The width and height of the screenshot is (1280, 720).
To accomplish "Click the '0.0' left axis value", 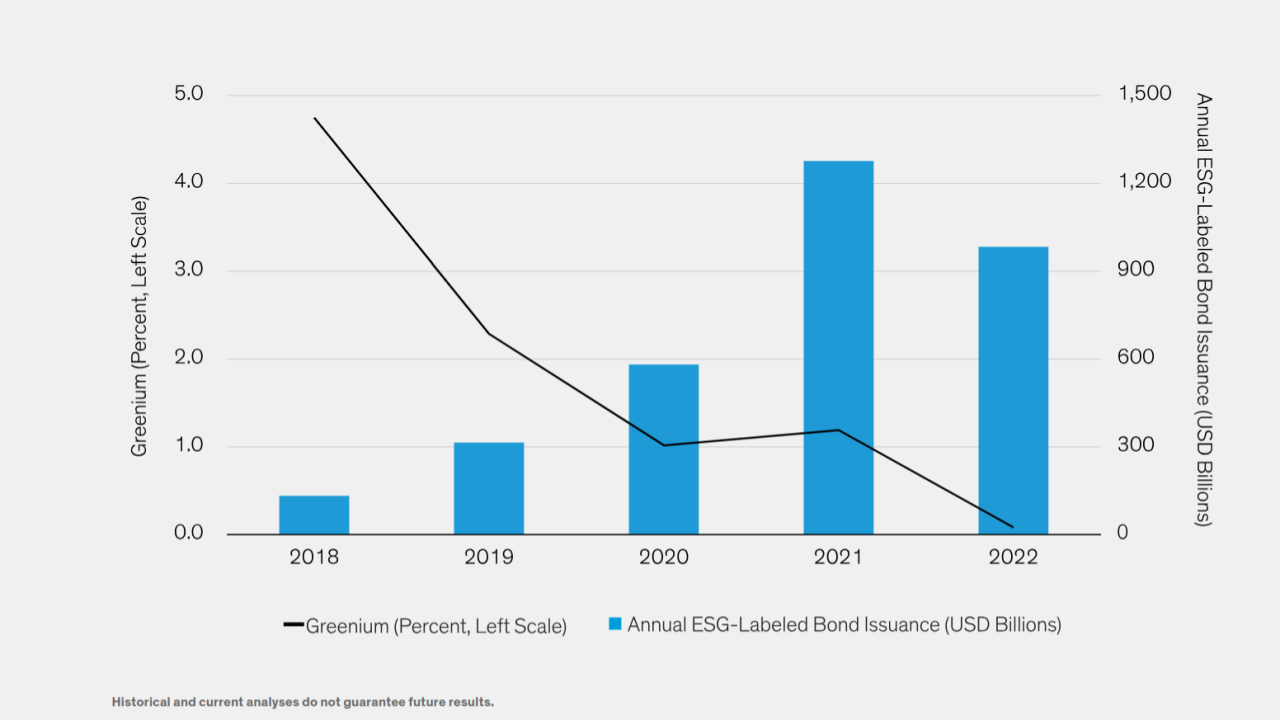I will click(189, 533).
